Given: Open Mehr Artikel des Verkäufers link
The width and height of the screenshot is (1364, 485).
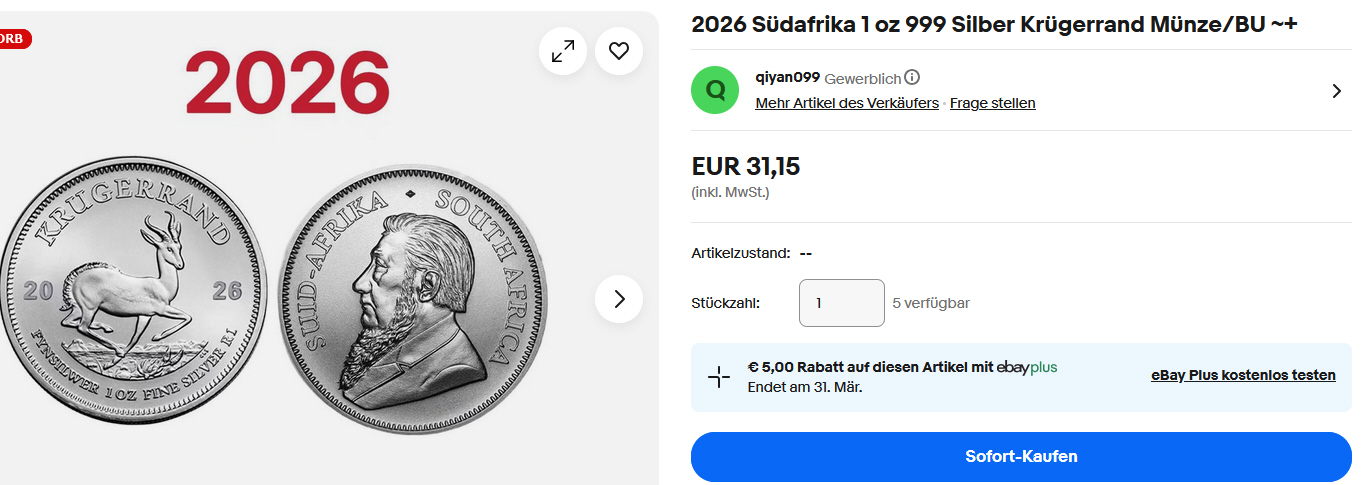Looking at the screenshot, I should [x=847, y=103].
